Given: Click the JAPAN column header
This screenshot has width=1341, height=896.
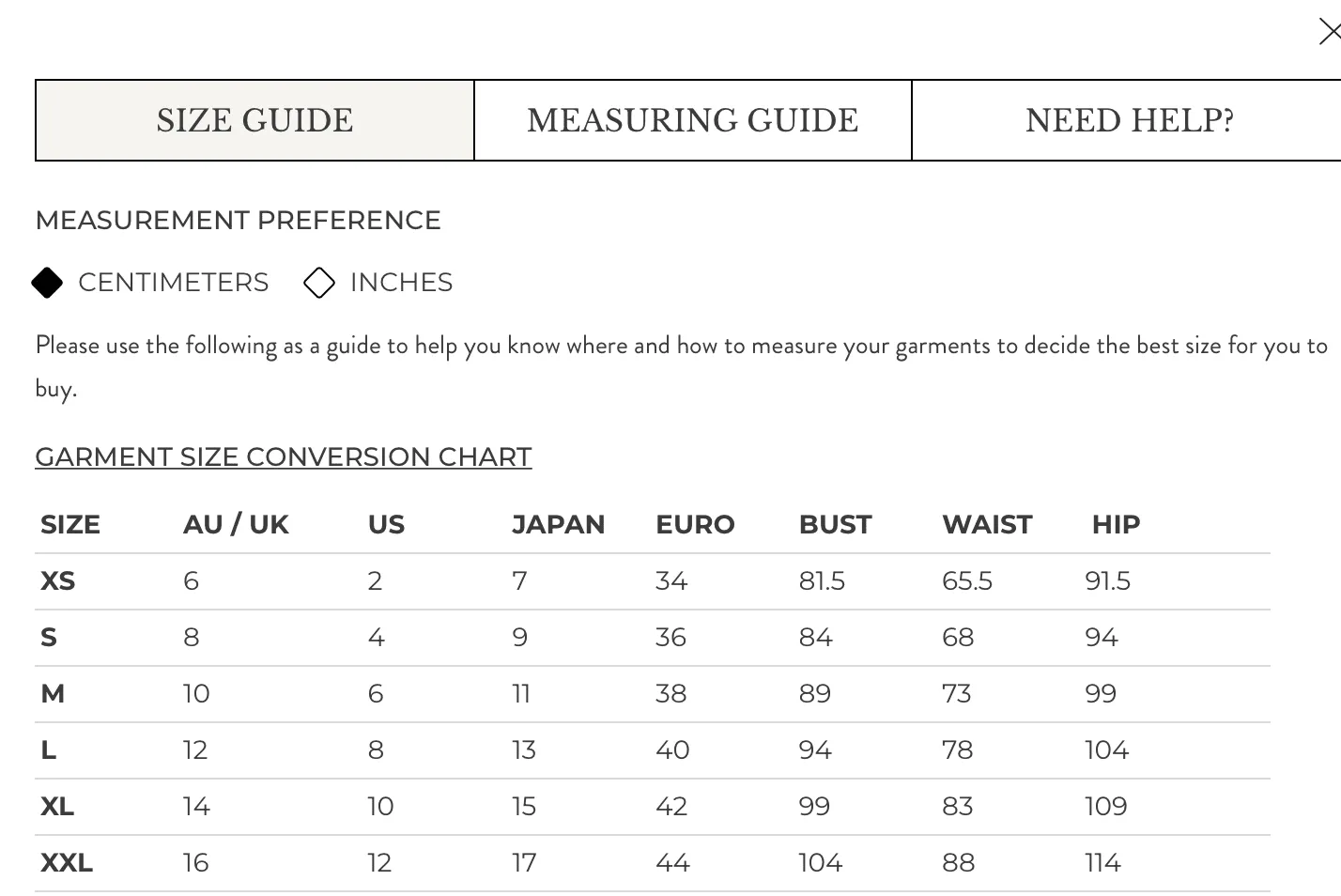Looking at the screenshot, I should [558, 524].
